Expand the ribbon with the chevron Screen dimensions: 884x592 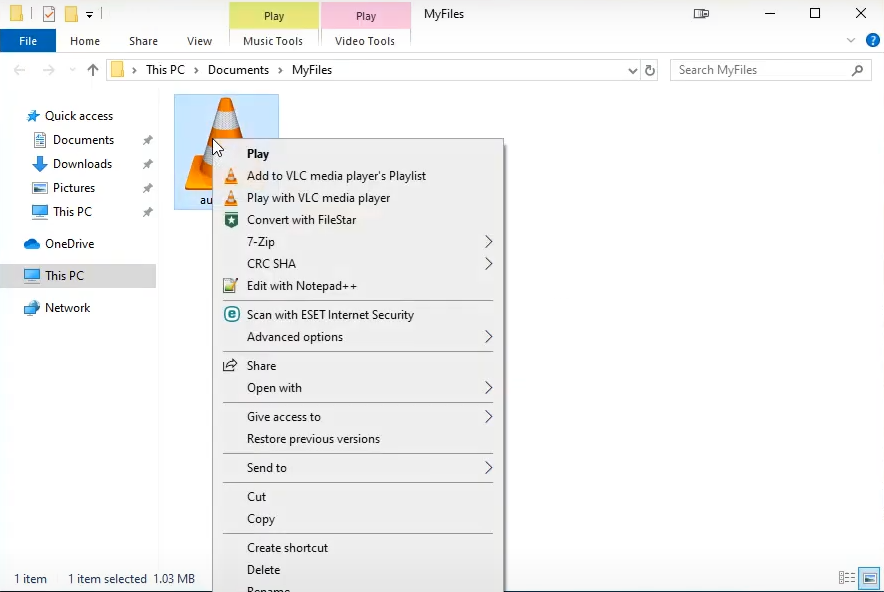coord(851,41)
